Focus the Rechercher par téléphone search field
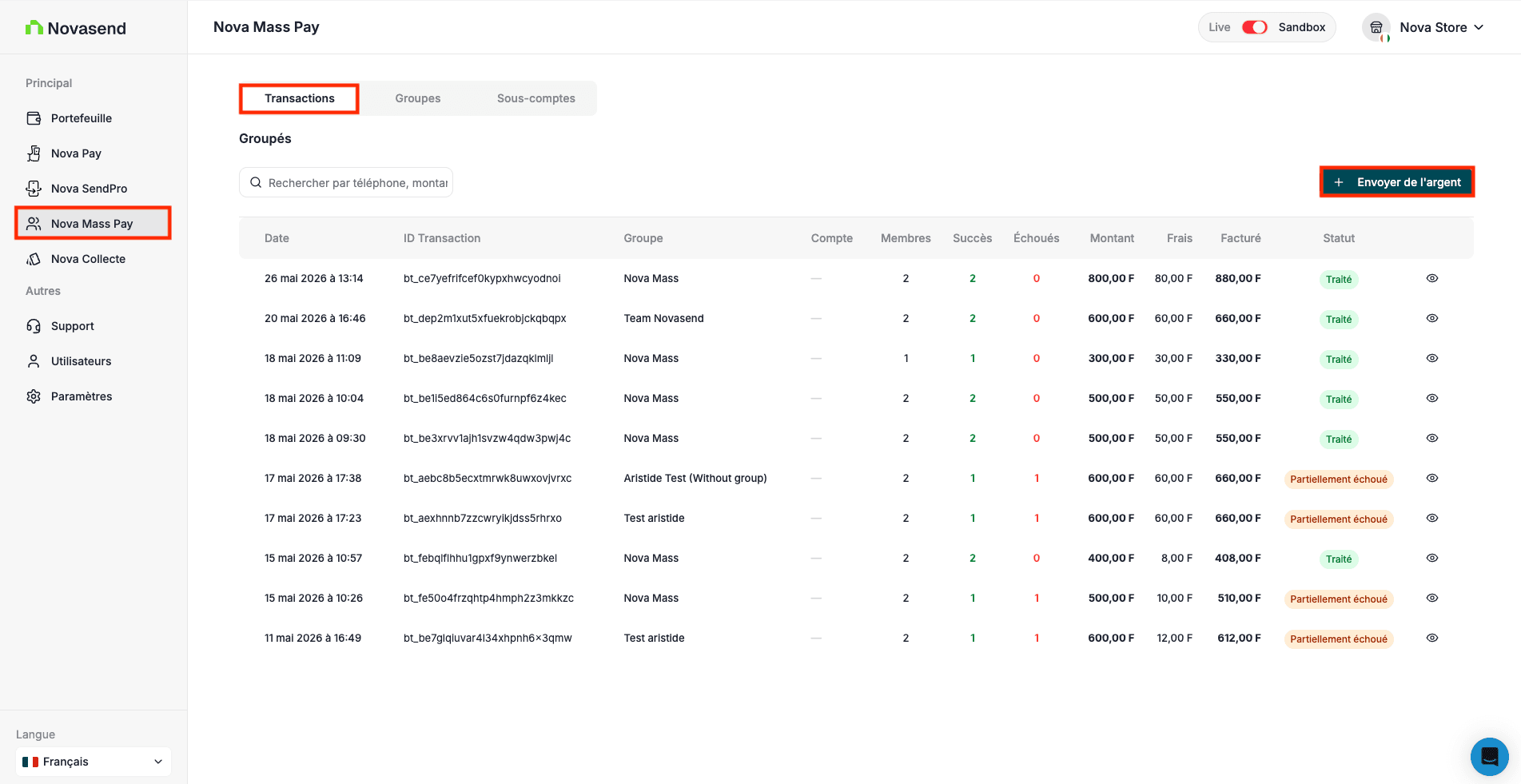The height and width of the screenshot is (784, 1521). [x=346, y=183]
